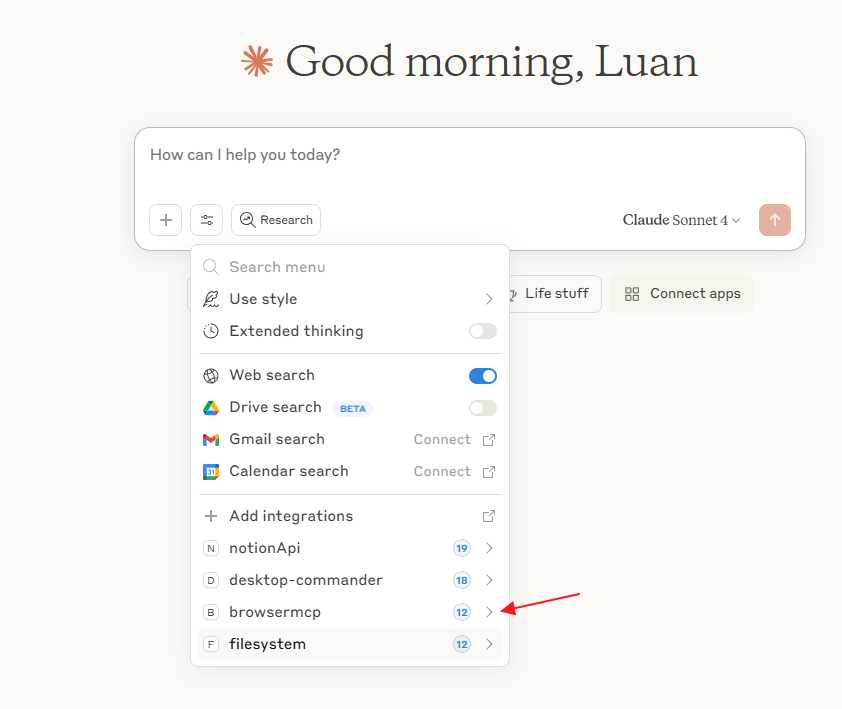Select Add integrations menu entry

(350, 516)
